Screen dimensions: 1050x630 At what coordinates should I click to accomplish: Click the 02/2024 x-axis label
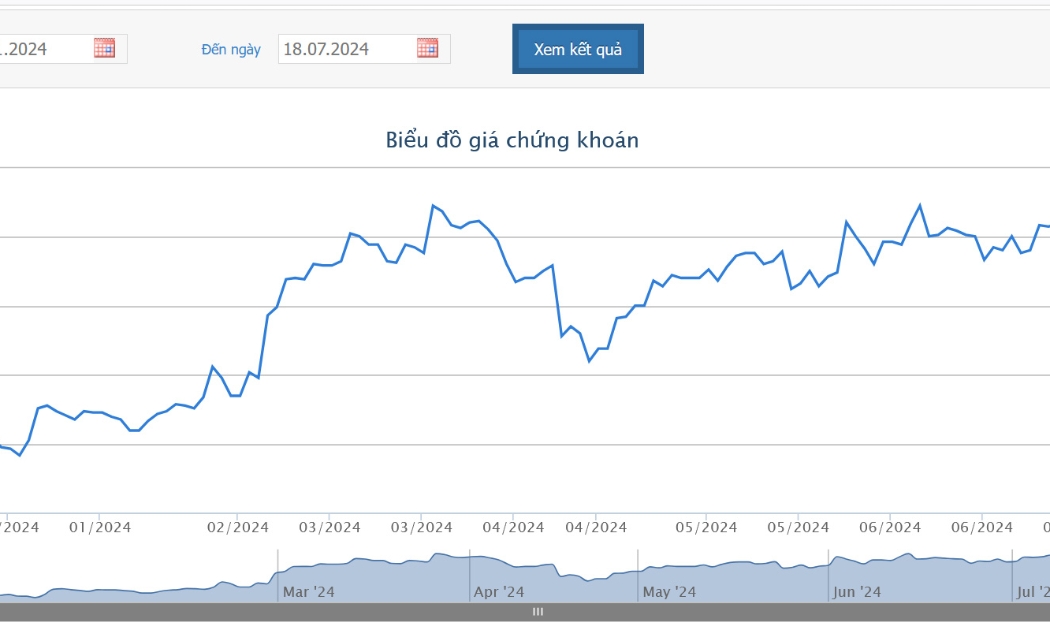[238, 528]
